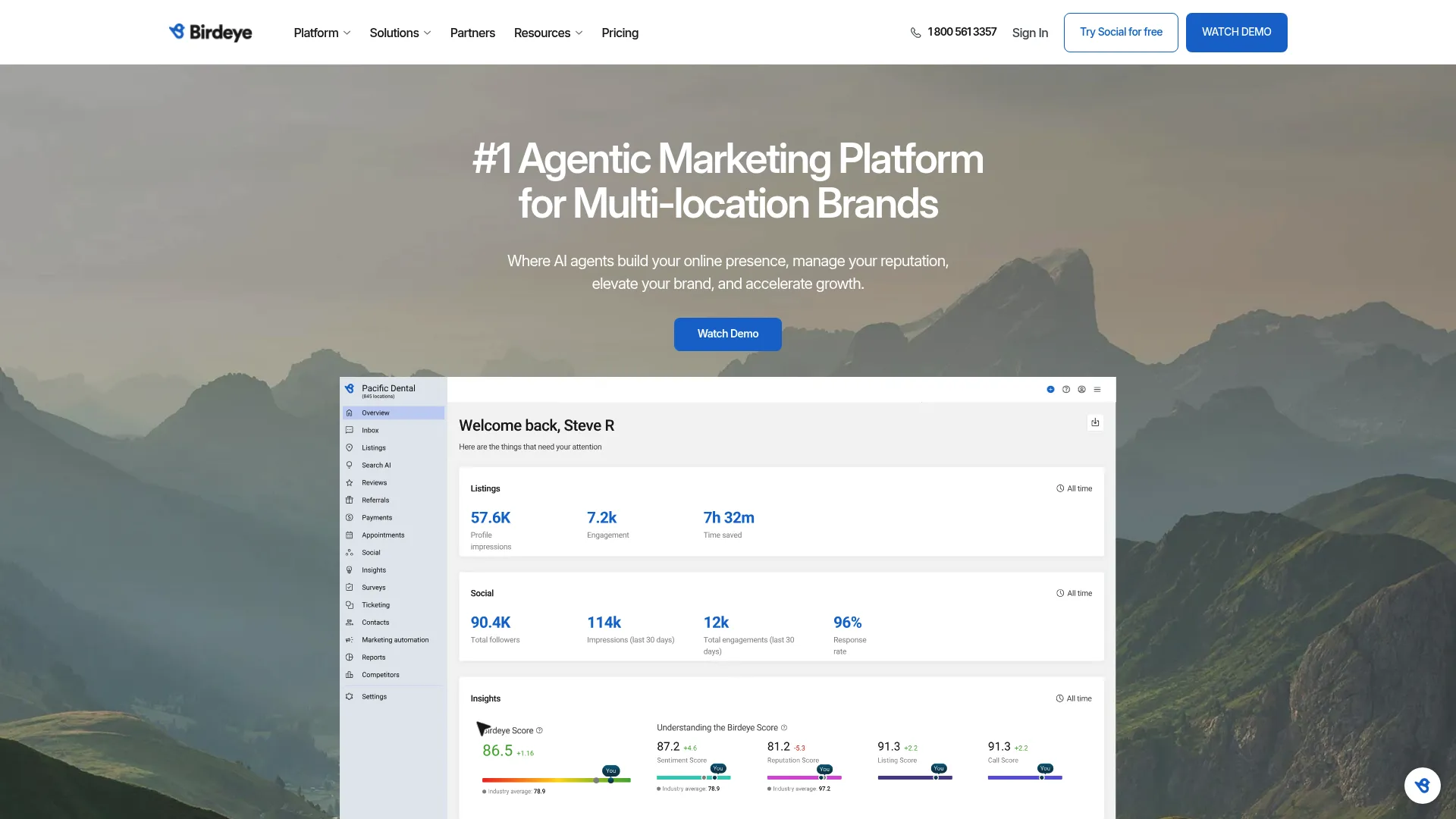Click the user profile icon in dashboard header
1456x819 pixels.
coord(1081,388)
